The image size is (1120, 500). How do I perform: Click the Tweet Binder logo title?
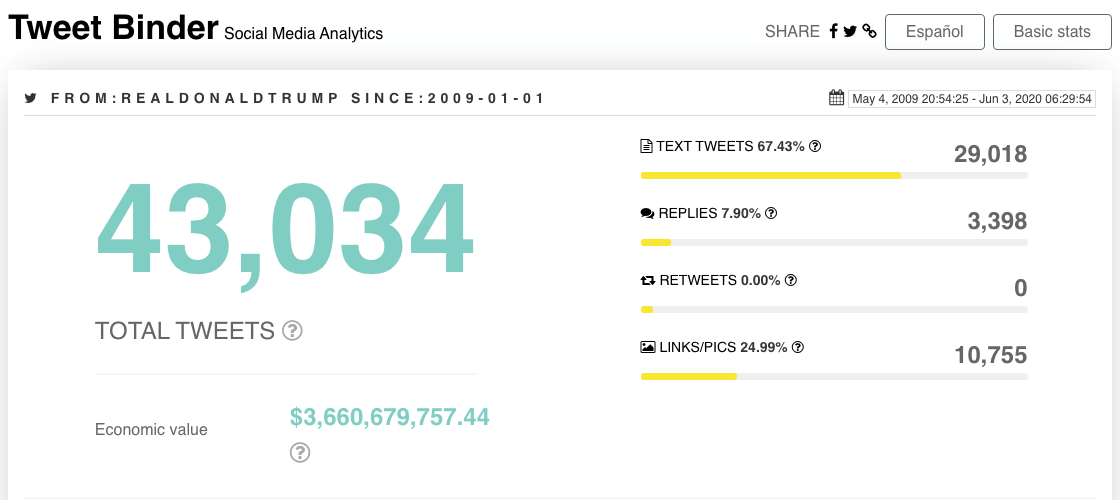click(x=113, y=28)
